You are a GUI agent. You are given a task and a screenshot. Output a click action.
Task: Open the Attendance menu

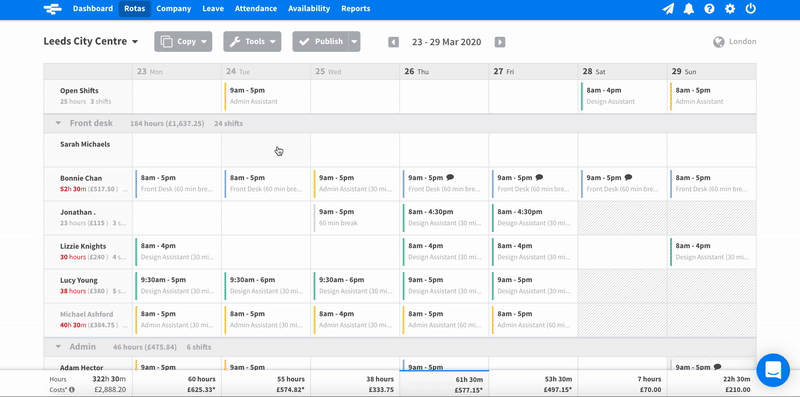coord(256,9)
